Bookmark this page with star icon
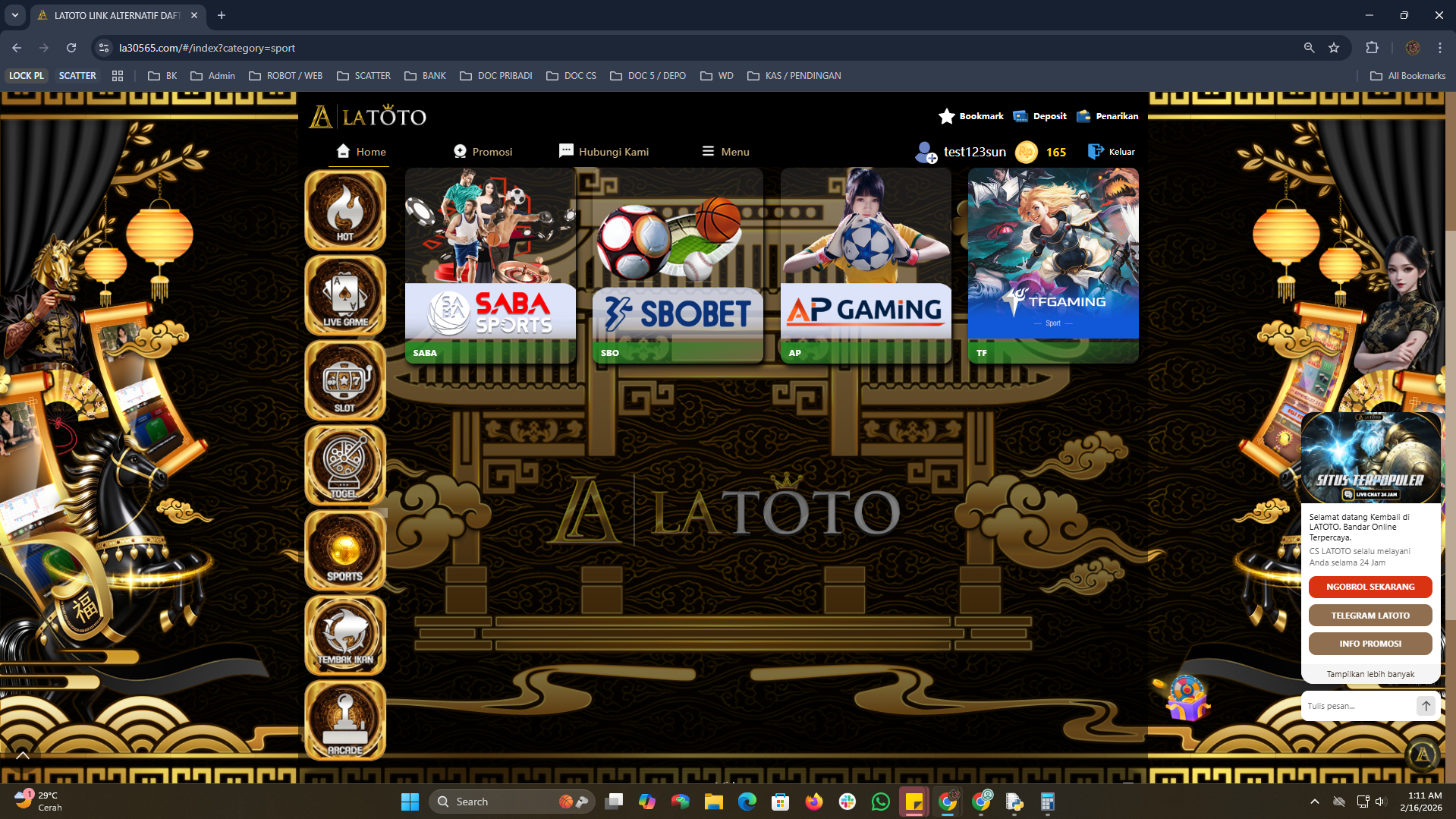The image size is (1456, 819). tap(1334, 48)
